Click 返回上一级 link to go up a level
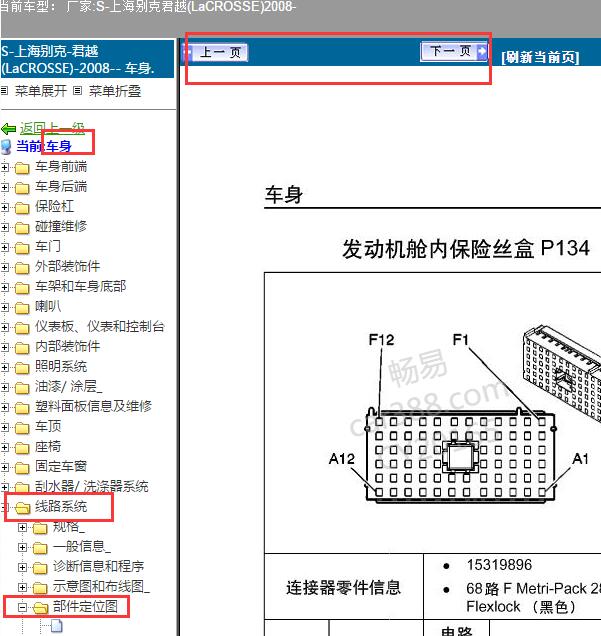This screenshot has height=636, width=601. (x=52, y=129)
